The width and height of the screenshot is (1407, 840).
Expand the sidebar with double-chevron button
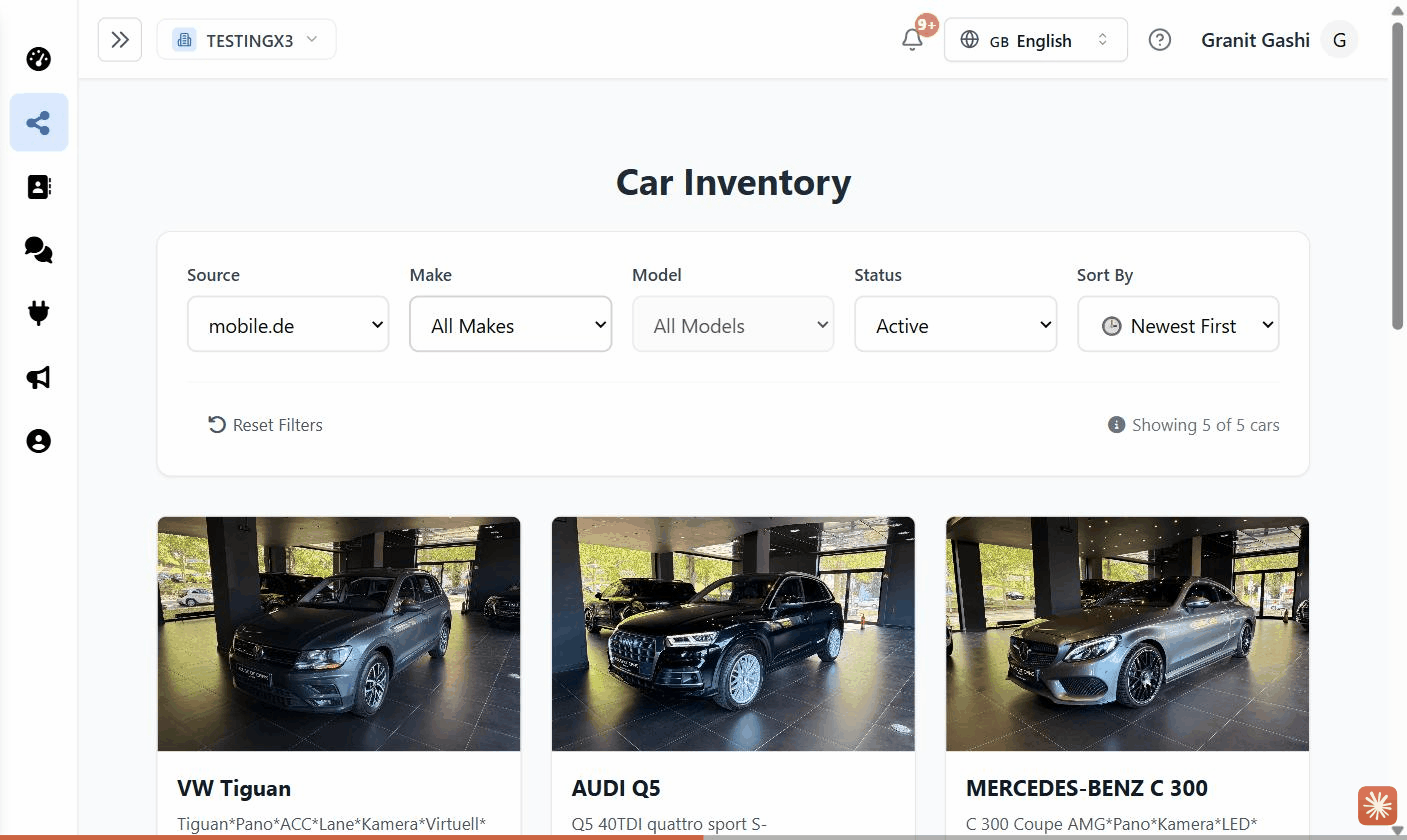point(120,40)
